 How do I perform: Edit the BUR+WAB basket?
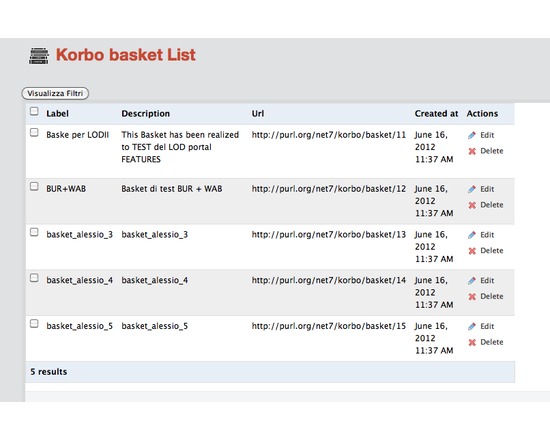pos(487,189)
